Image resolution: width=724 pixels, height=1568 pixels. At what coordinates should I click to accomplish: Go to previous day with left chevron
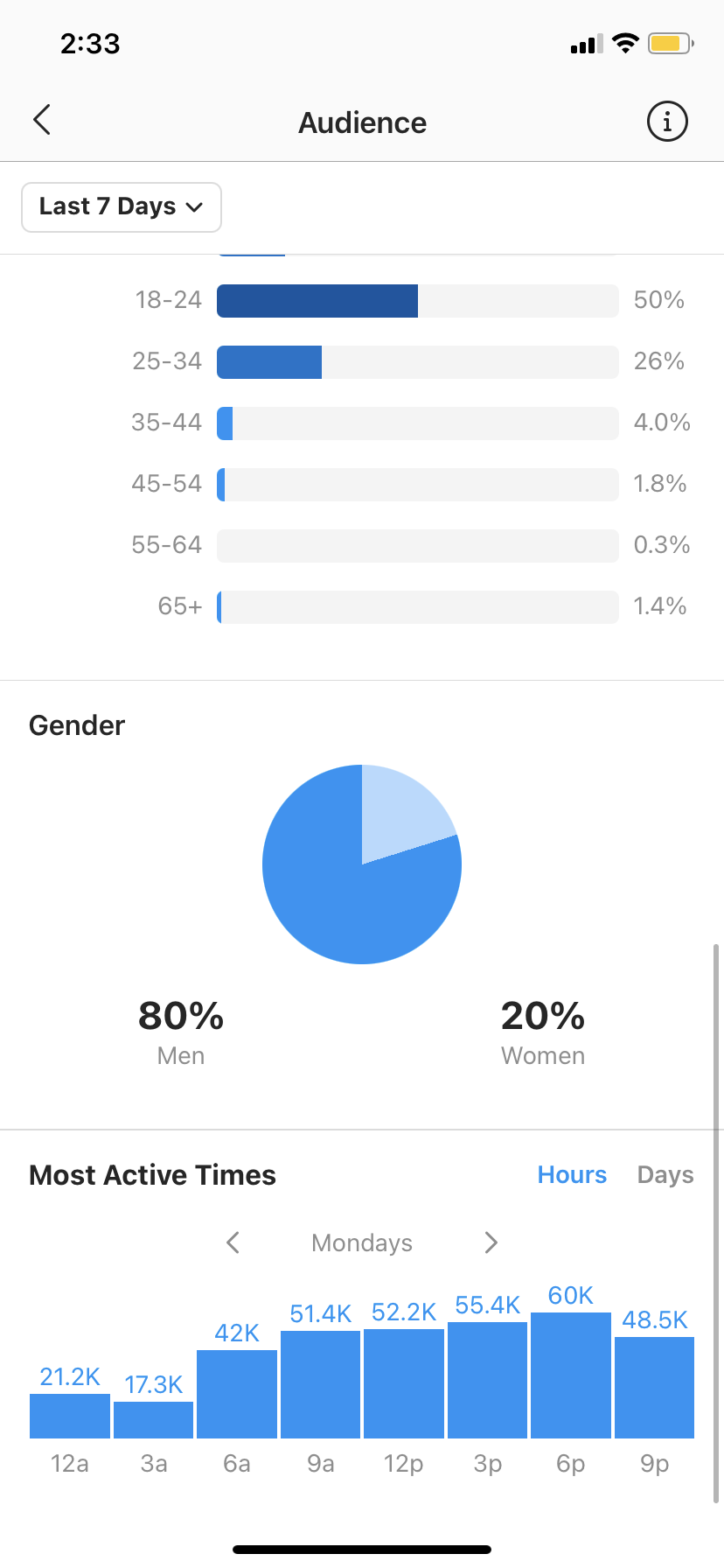click(x=233, y=1242)
